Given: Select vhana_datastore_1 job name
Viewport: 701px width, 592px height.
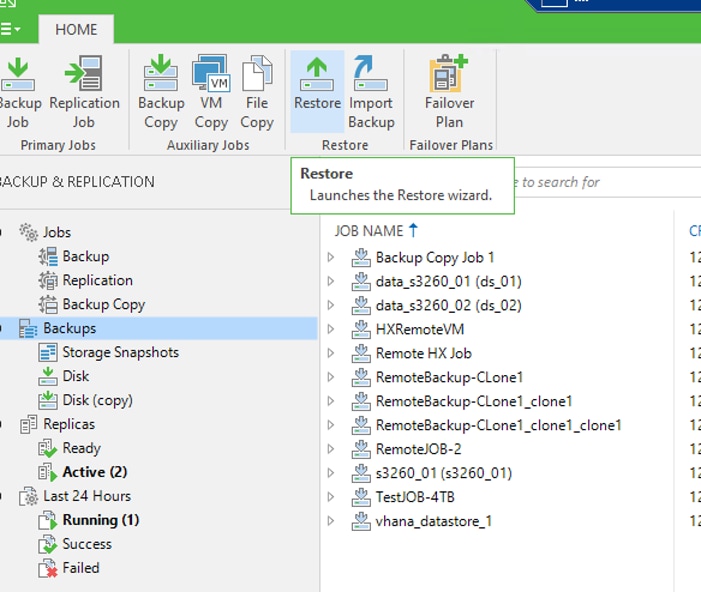Looking at the screenshot, I should [x=434, y=521].
